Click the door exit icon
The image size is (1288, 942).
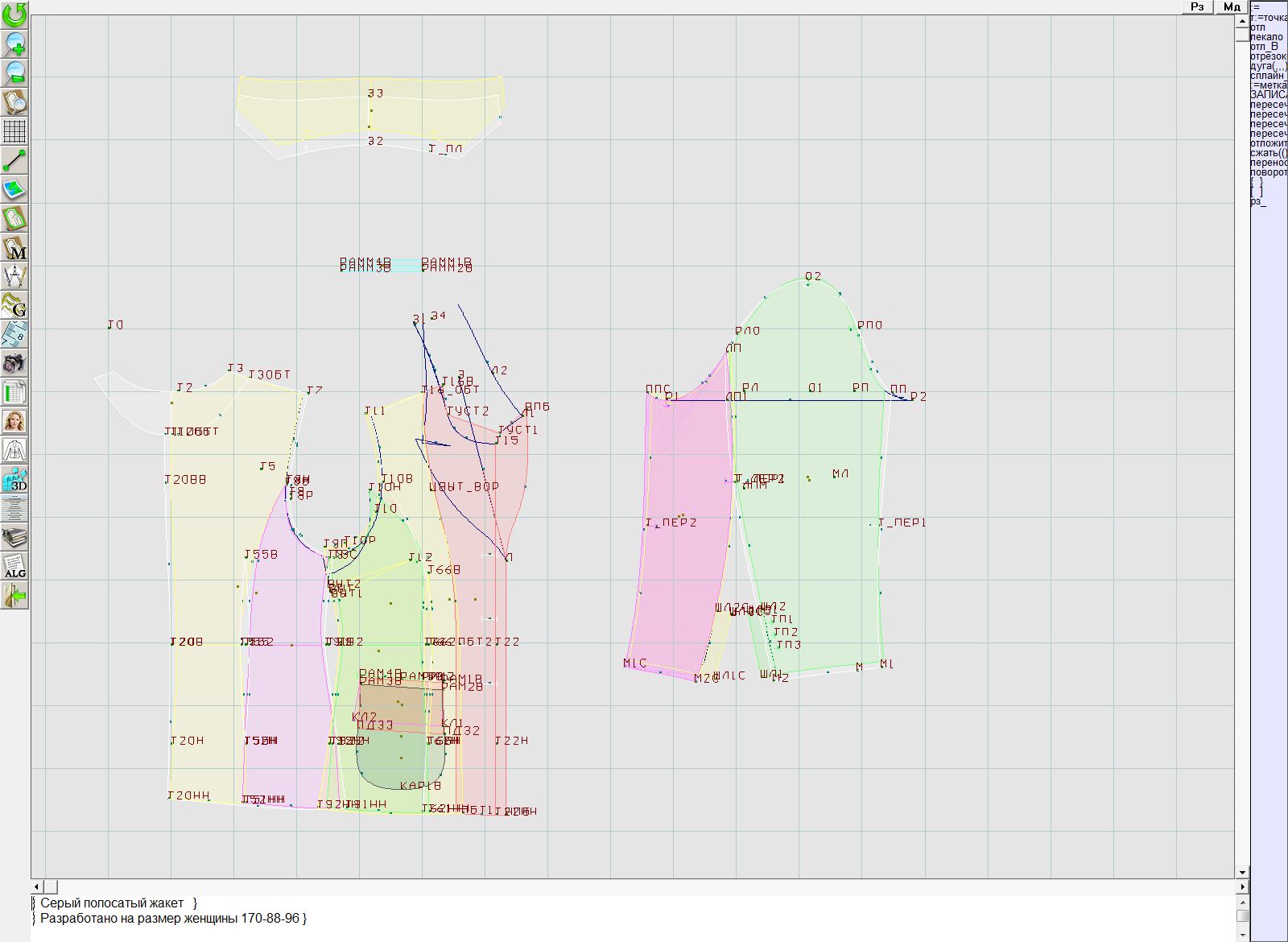point(14,596)
